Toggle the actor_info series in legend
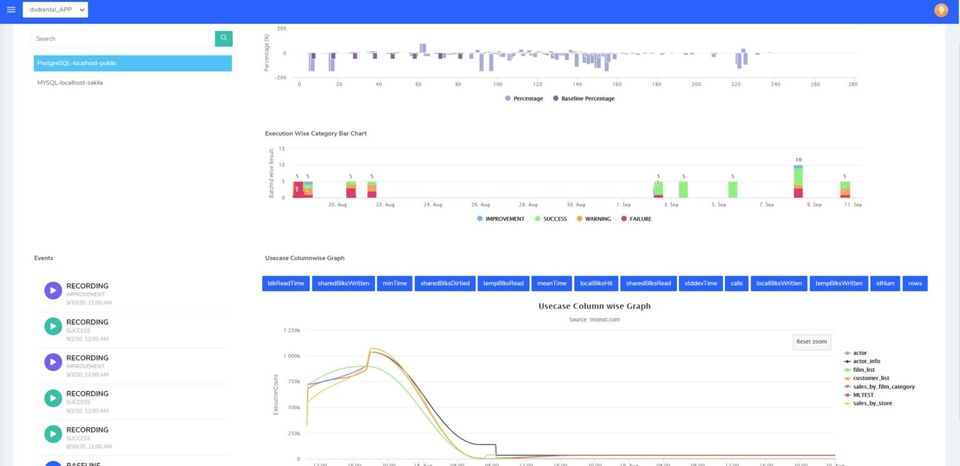 coord(862,362)
